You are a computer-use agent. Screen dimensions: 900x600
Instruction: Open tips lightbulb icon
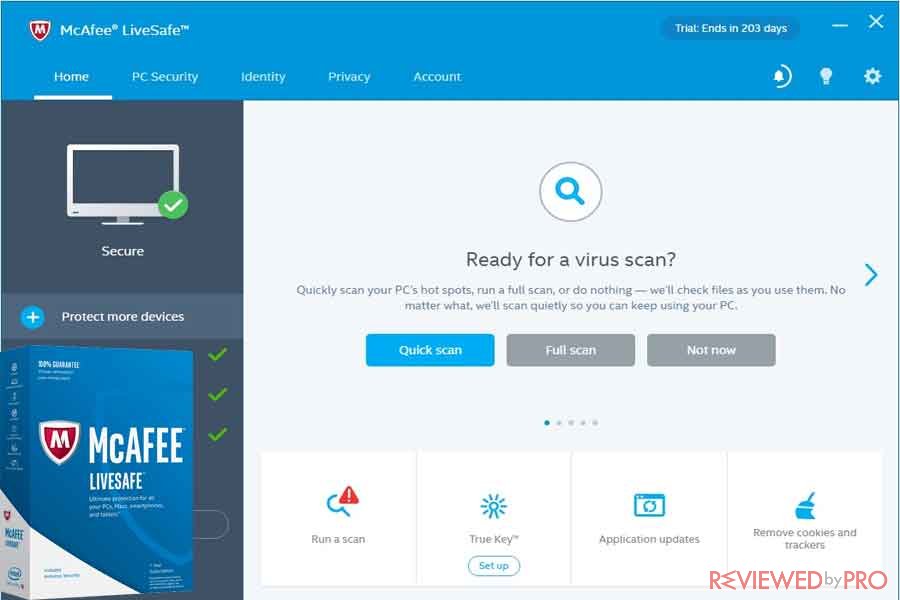click(x=826, y=76)
